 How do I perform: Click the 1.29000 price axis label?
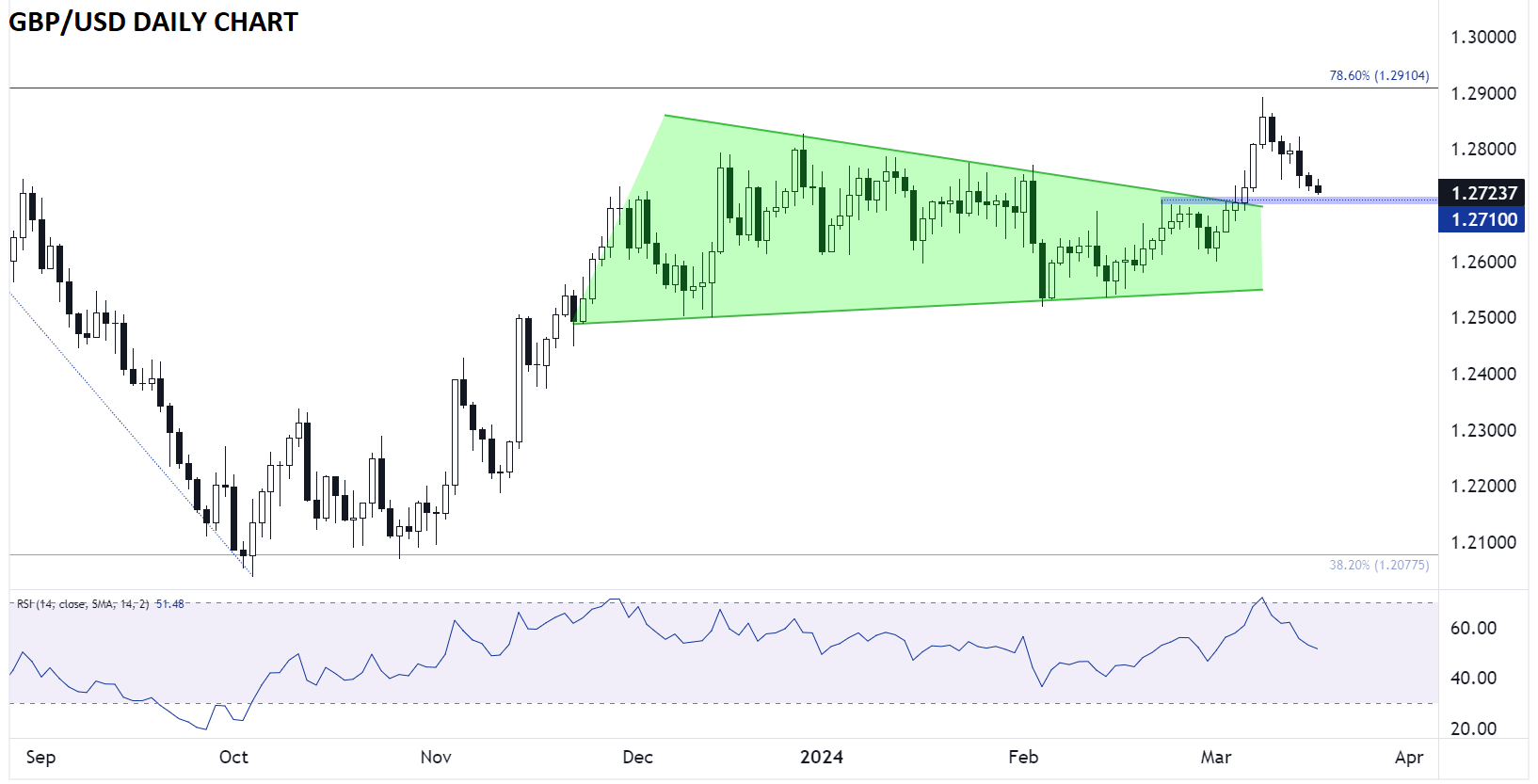[x=1483, y=93]
